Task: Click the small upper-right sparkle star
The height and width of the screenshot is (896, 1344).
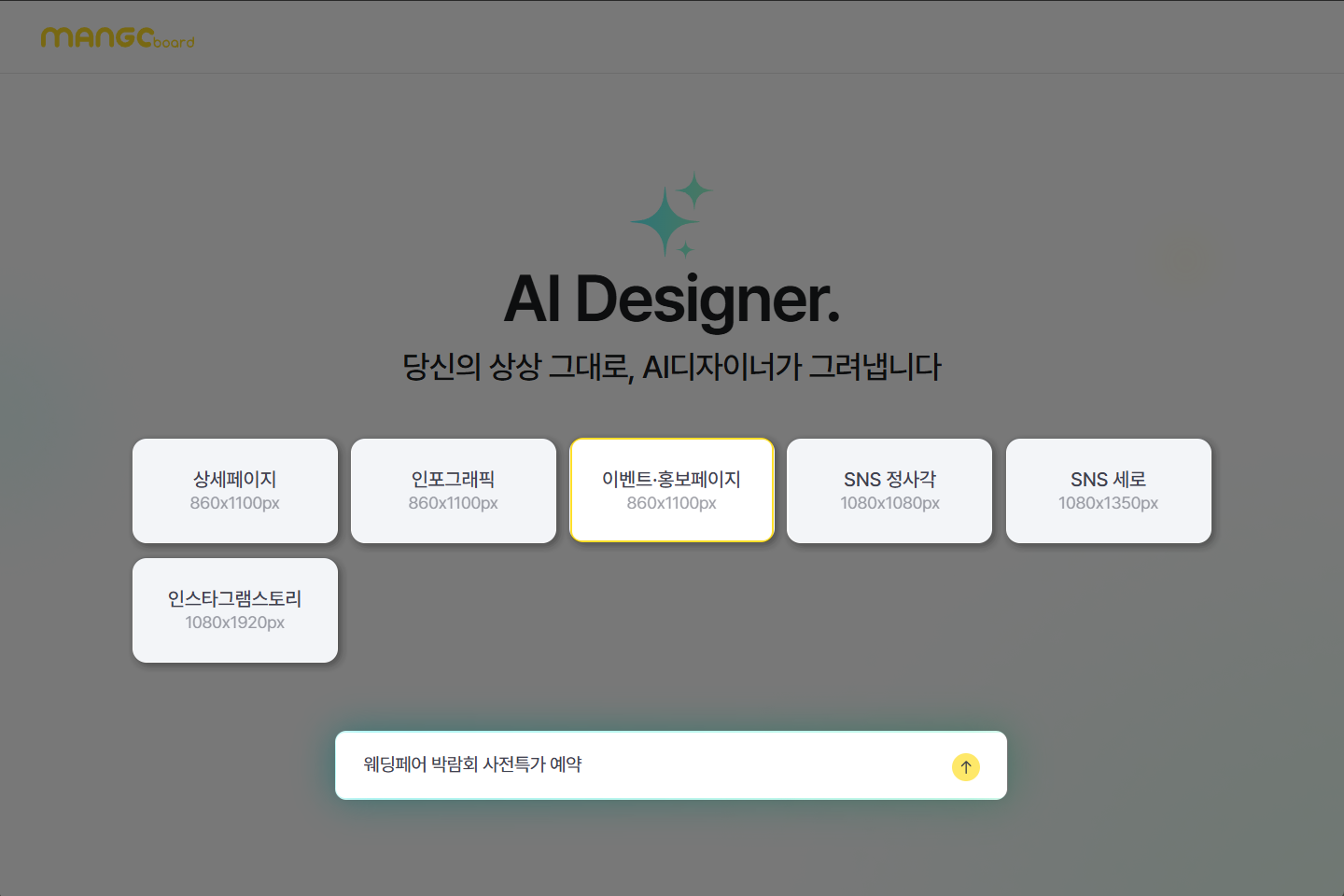Action: [x=694, y=190]
